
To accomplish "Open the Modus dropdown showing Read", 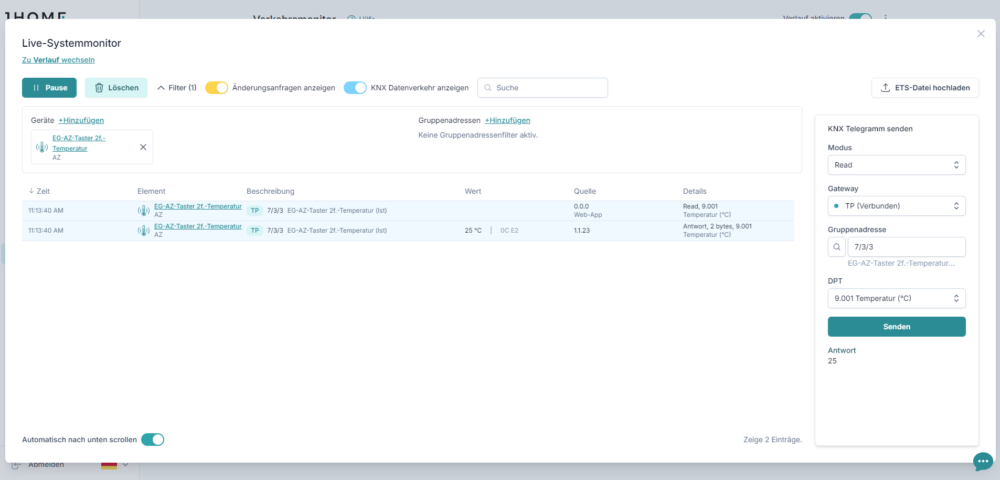I will 897,165.
